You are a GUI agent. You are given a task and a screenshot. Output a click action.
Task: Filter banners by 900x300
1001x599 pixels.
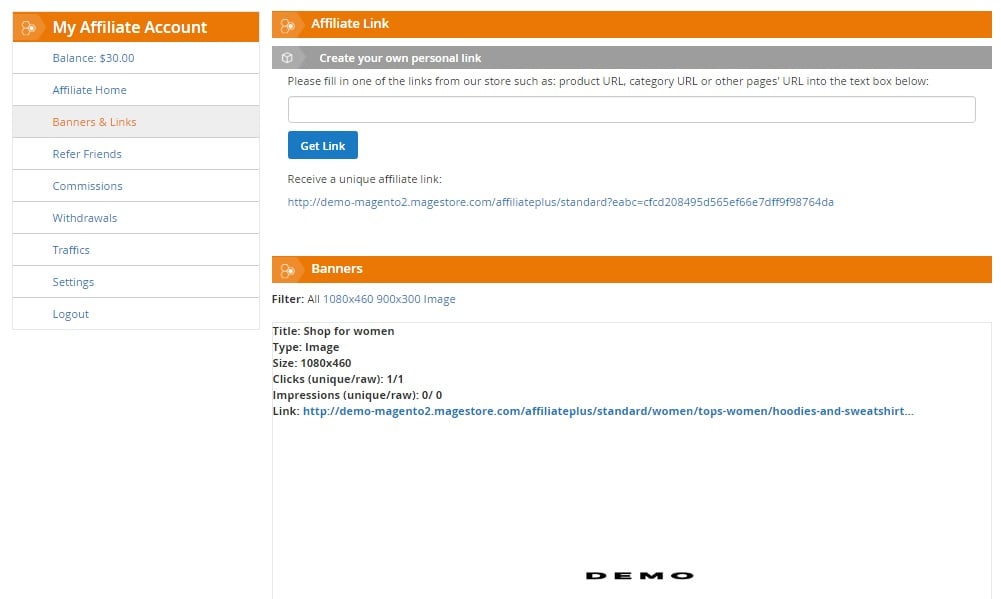coord(398,299)
